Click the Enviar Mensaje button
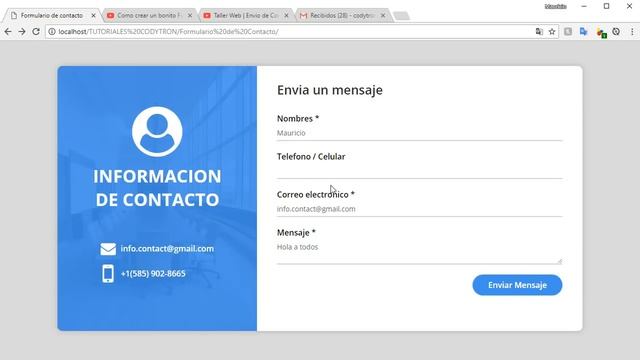 517,285
